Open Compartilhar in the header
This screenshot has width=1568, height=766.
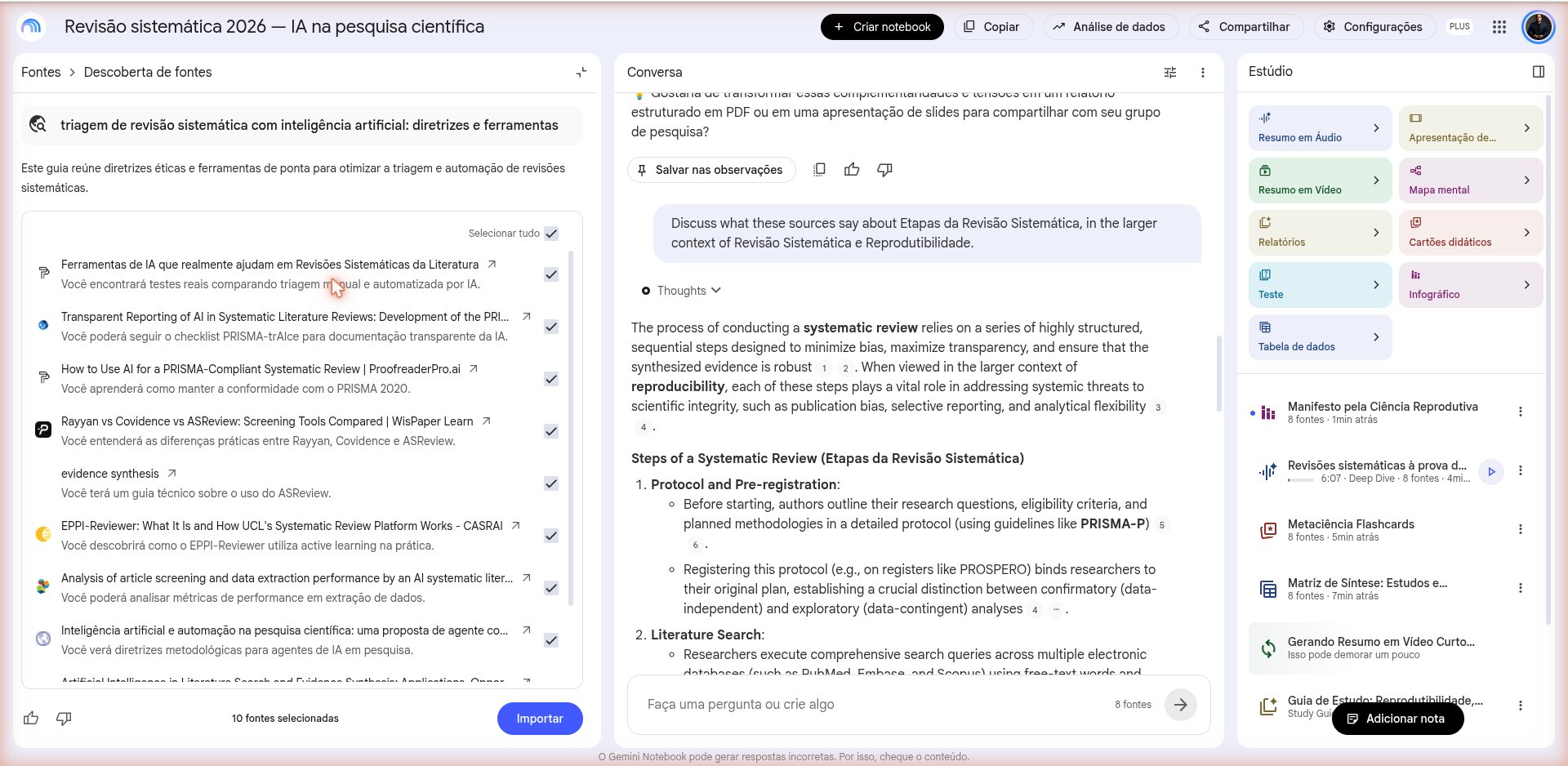[x=1245, y=27]
